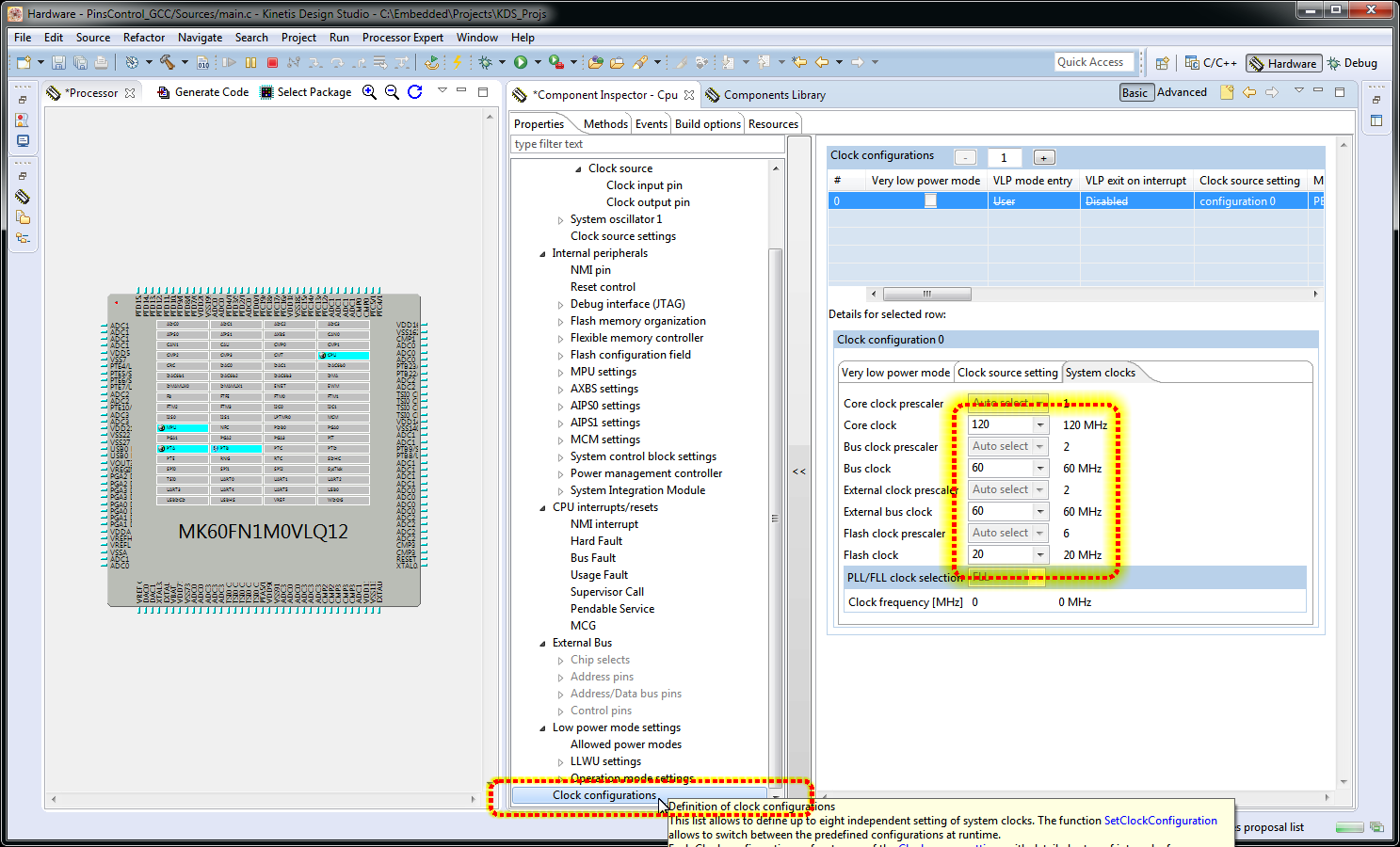The width and height of the screenshot is (1400, 847).
Task: Open the Bus clock dropdown
Action: pos(1040,468)
